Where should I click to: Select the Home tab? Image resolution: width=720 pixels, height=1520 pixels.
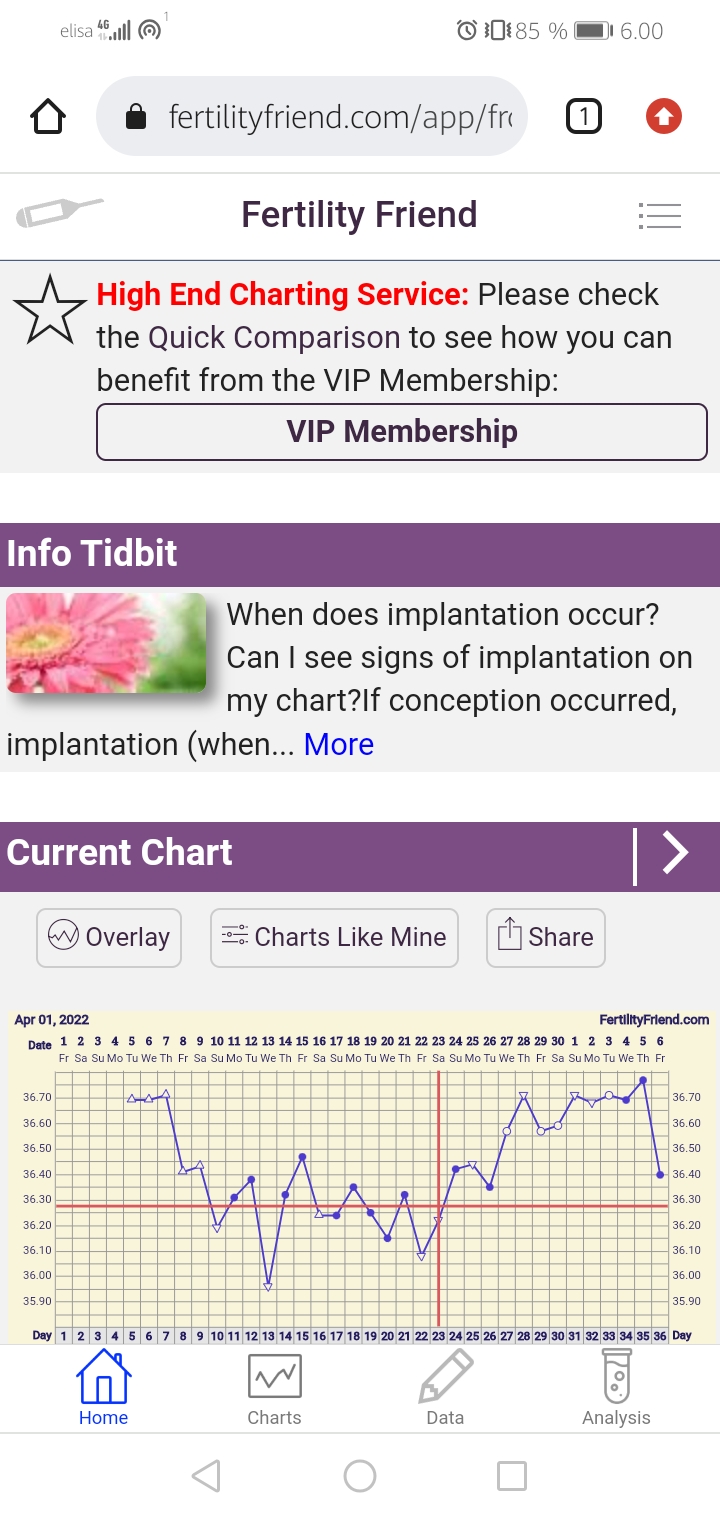[104, 1389]
